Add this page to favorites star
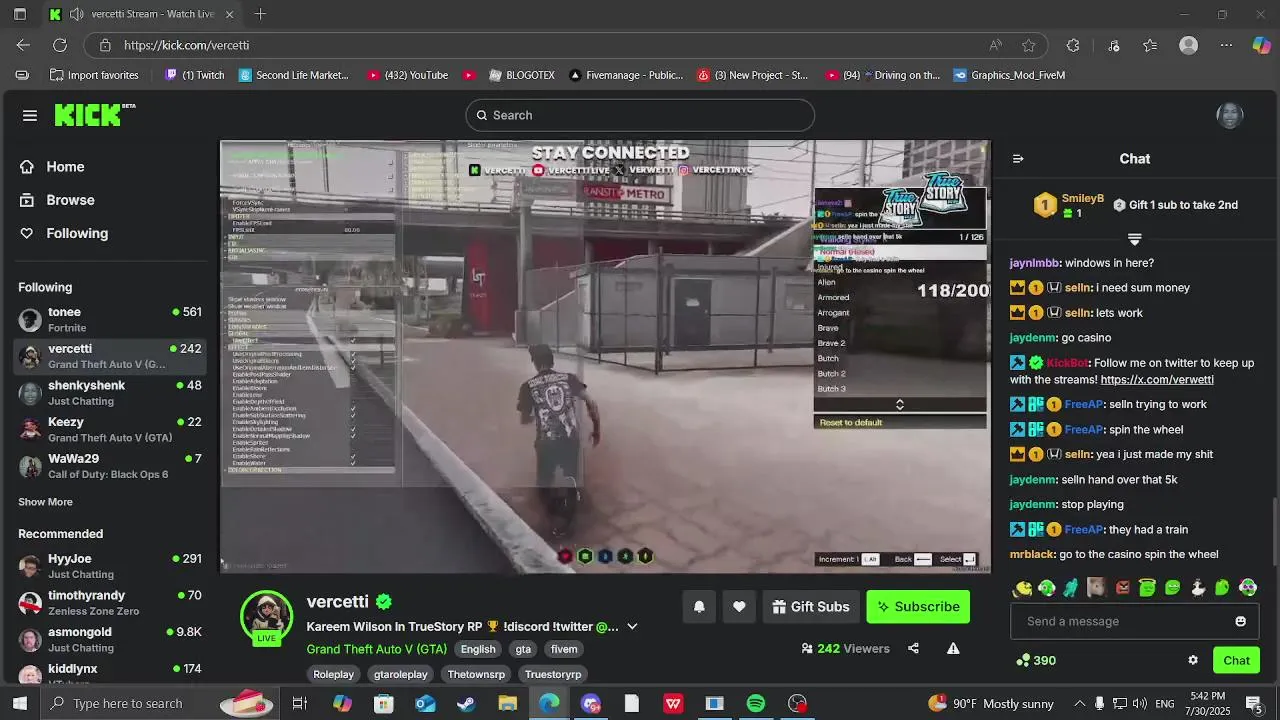The height and width of the screenshot is (720, 1280). 1029,45
